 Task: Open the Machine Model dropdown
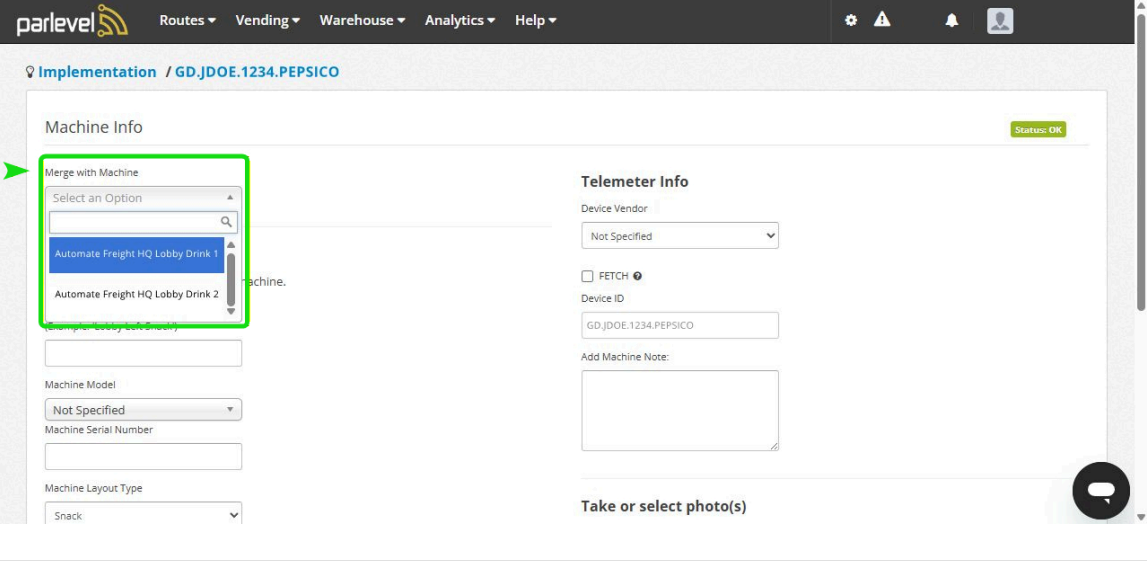pos(143,410)
